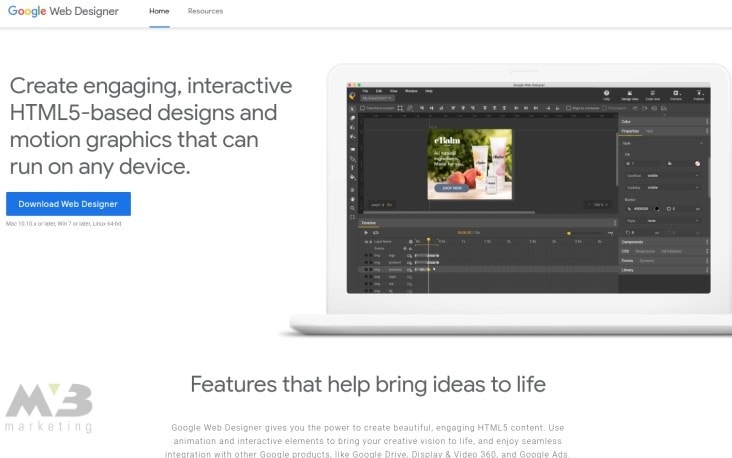The image size is (732, 458).
Task: Select the Text tool
Action: point(352,168)
